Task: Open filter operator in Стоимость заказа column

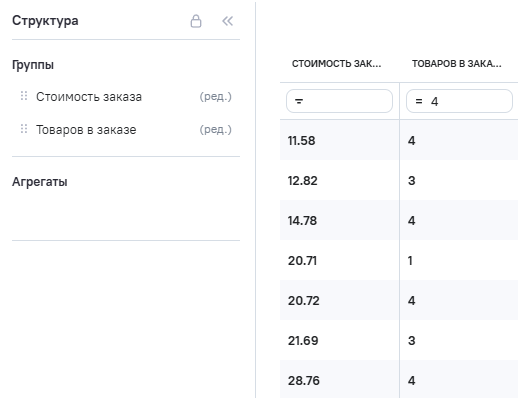Action: click(299, 101)
